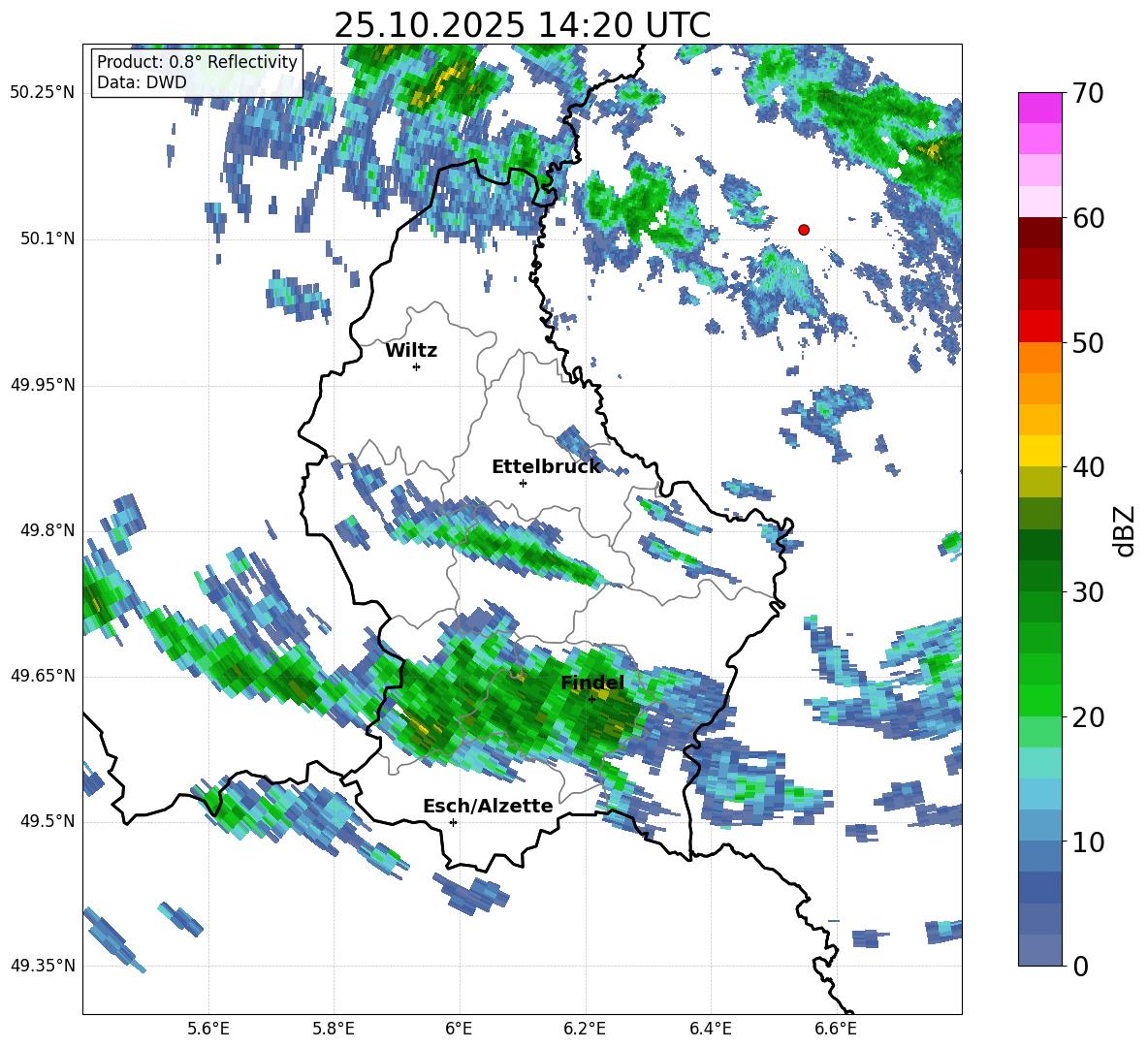Click the colorbar value 60
Screen dimensions: 1148x1048
tap(1088, 218)
